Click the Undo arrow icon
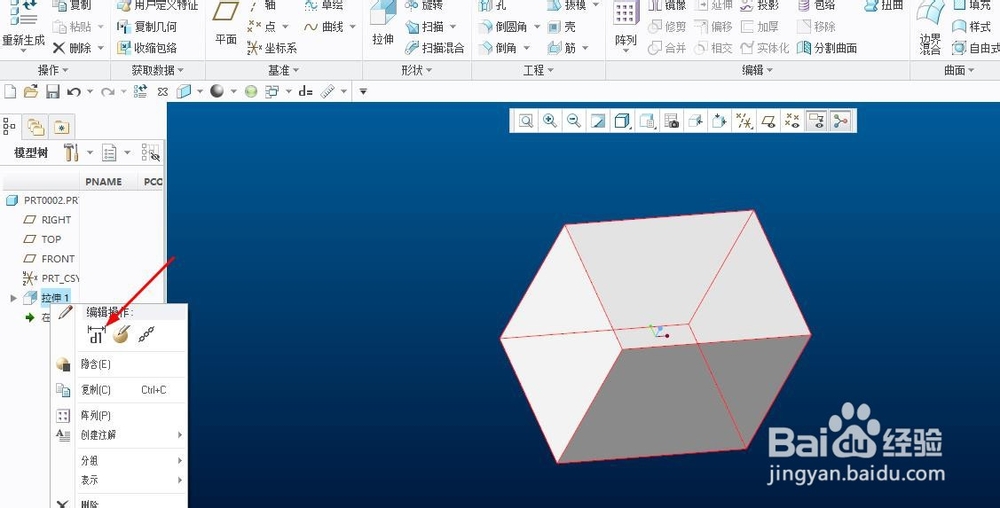Screen dimensions: 1000x508 [x=73, y=92]
